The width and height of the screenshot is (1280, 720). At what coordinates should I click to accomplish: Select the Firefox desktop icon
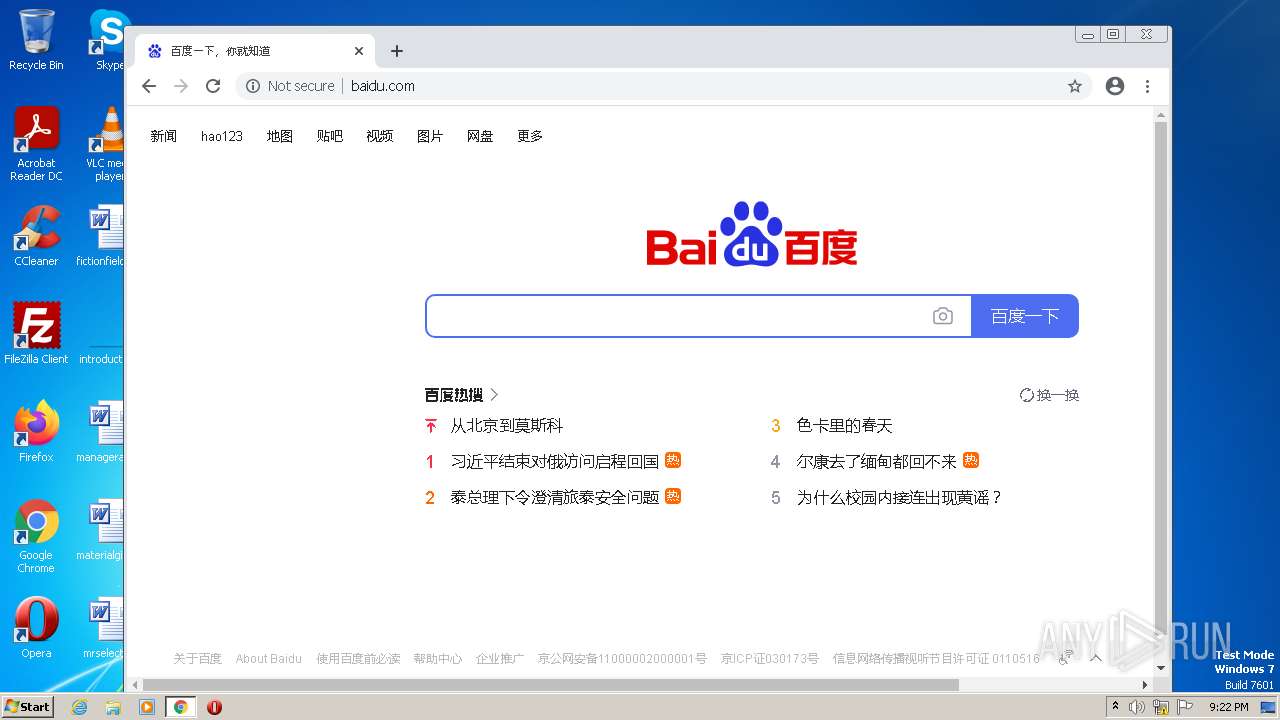pos(36,431)
